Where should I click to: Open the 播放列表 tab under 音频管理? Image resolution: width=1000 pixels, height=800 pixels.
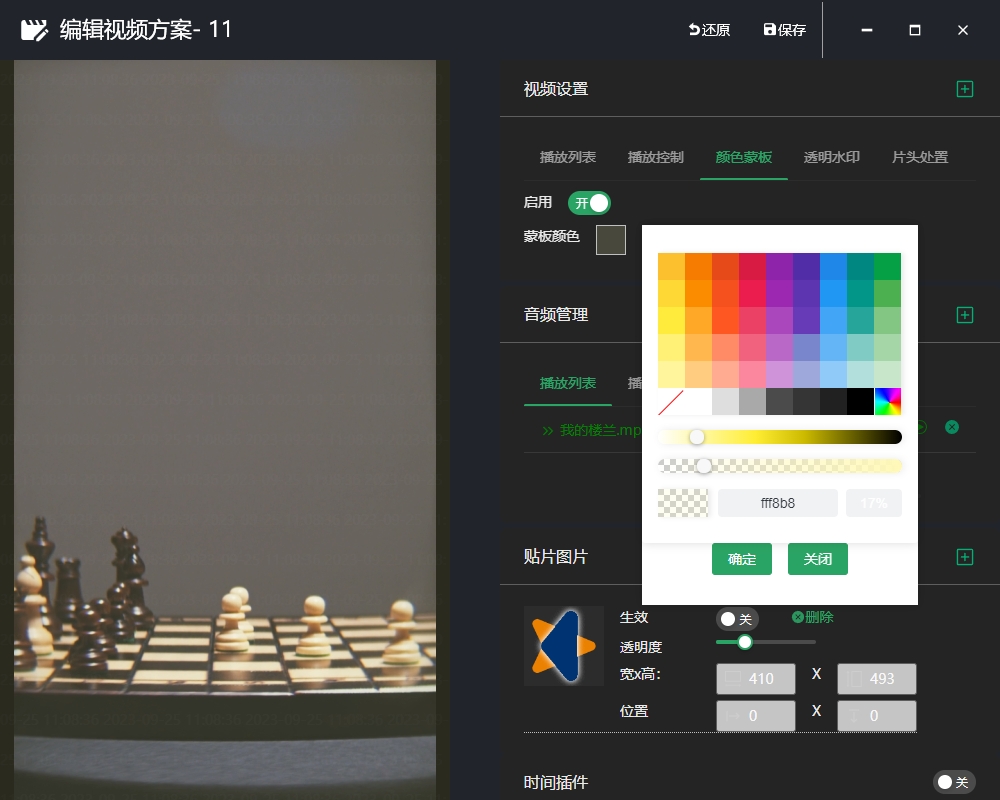568,383
